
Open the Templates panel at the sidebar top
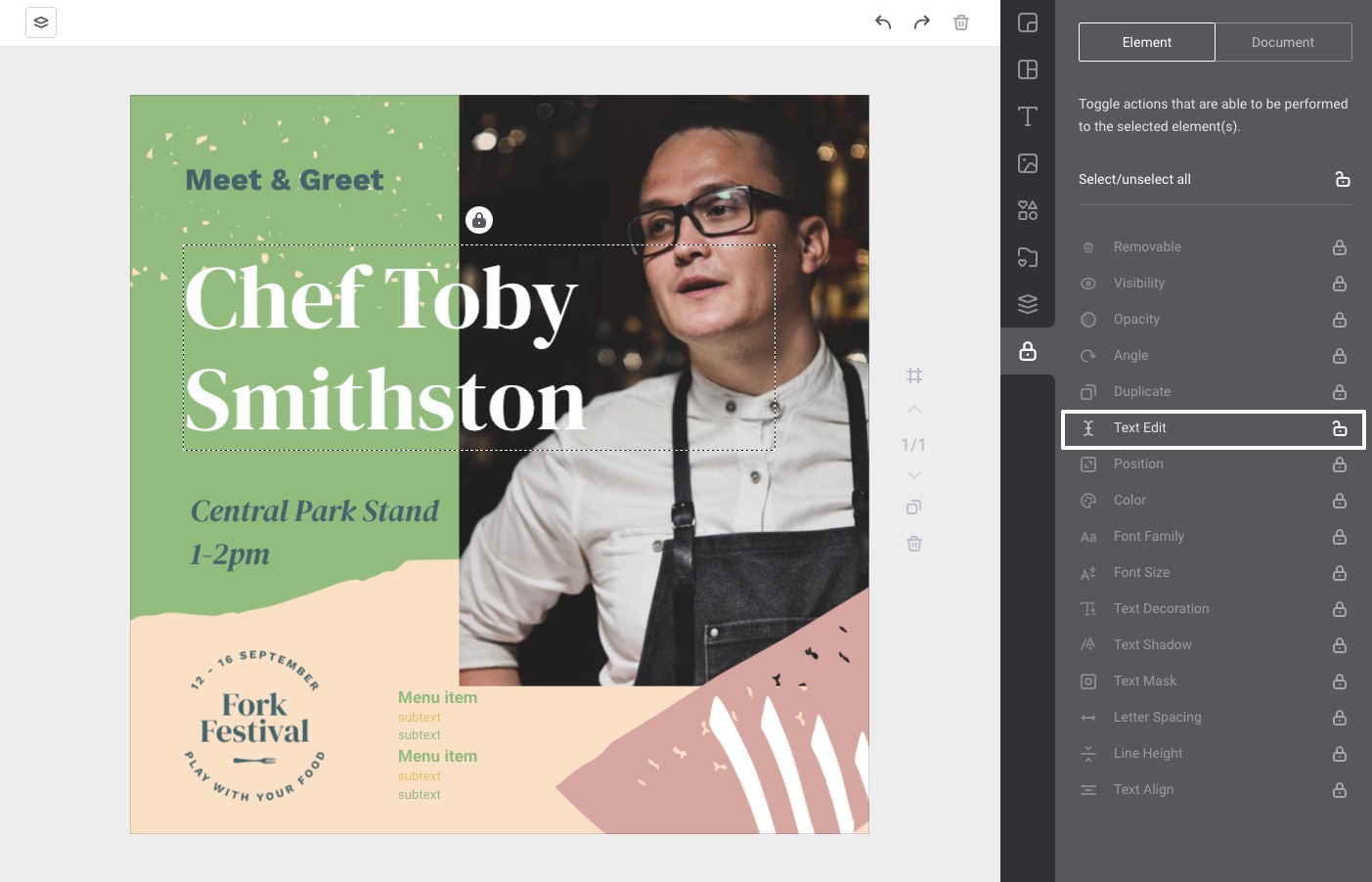pyautogui.click(x=1028, y=22)
